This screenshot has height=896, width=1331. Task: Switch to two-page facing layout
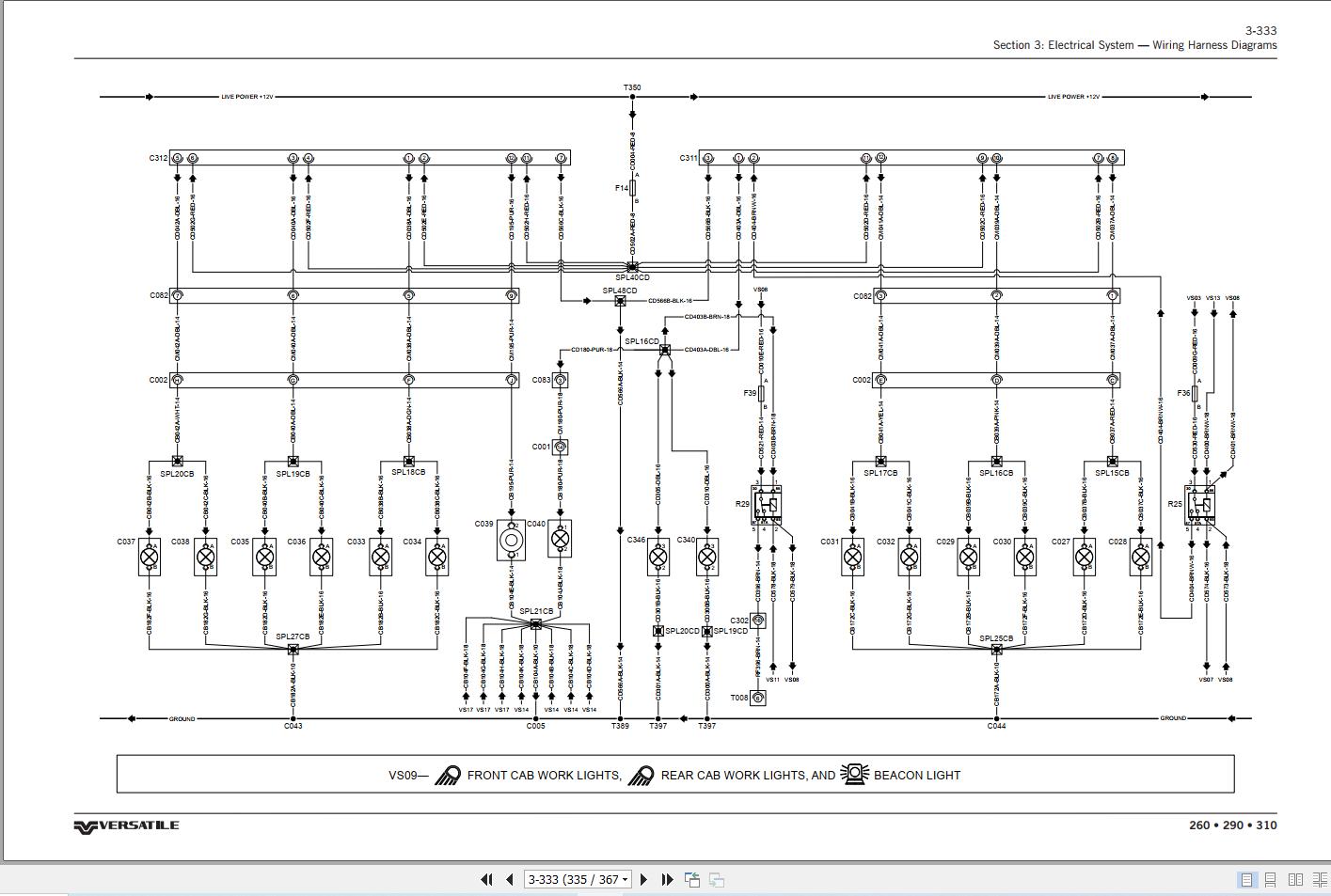(x=1295, y=880)
